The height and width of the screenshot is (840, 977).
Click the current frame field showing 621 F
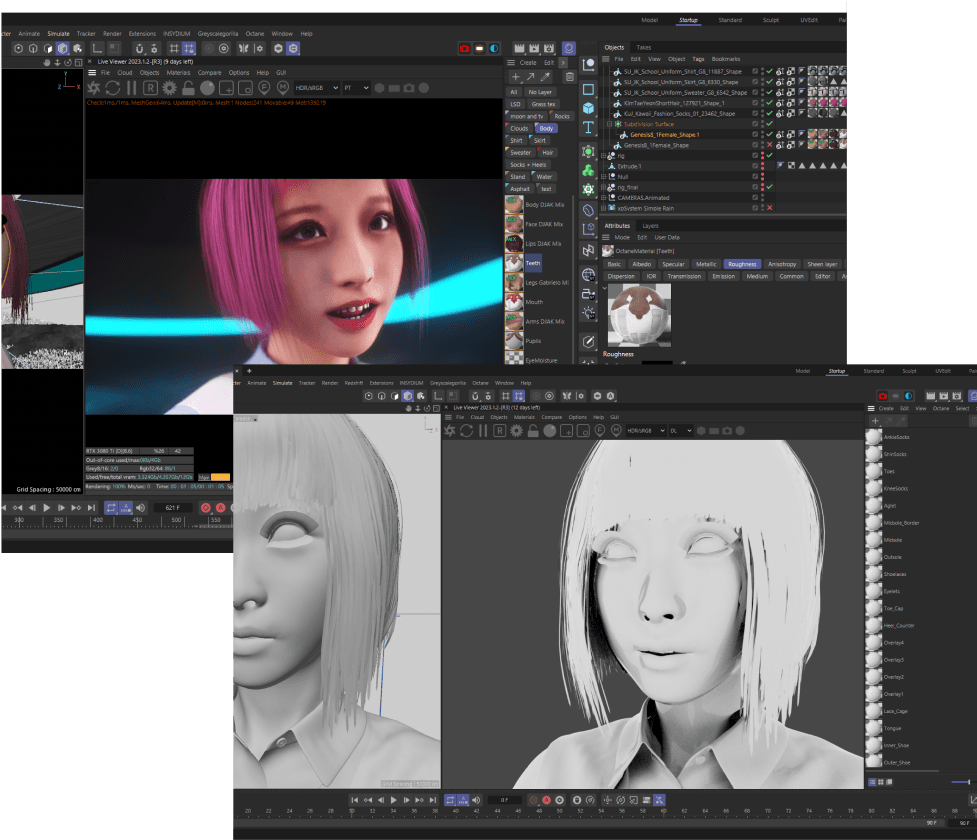tap(173, 508)
